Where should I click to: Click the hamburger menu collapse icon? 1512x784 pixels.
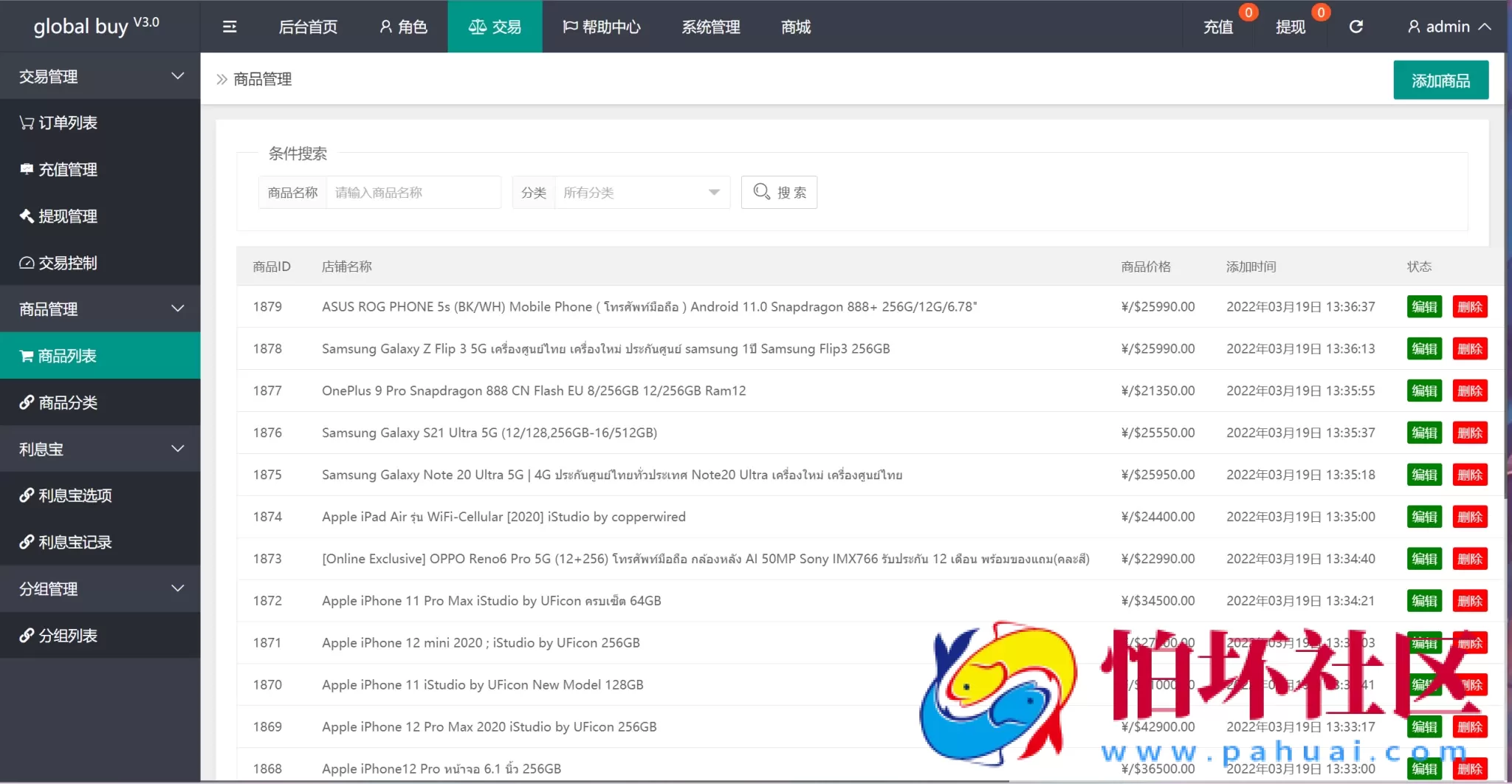[x=230, y=27]
